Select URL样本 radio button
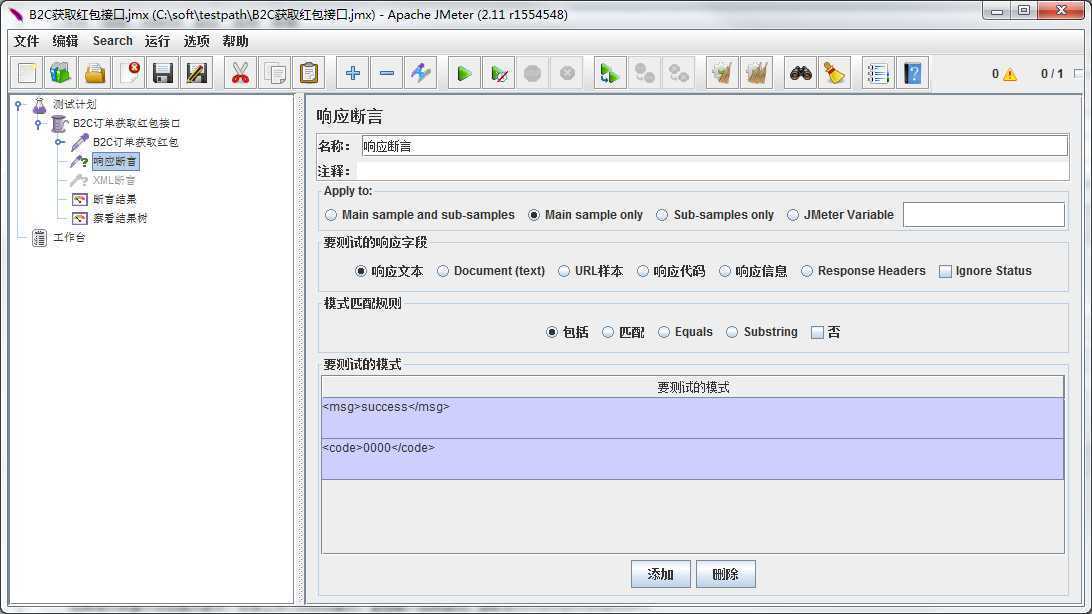Viewport: 1092px width, 614px height. click(564, 271)
